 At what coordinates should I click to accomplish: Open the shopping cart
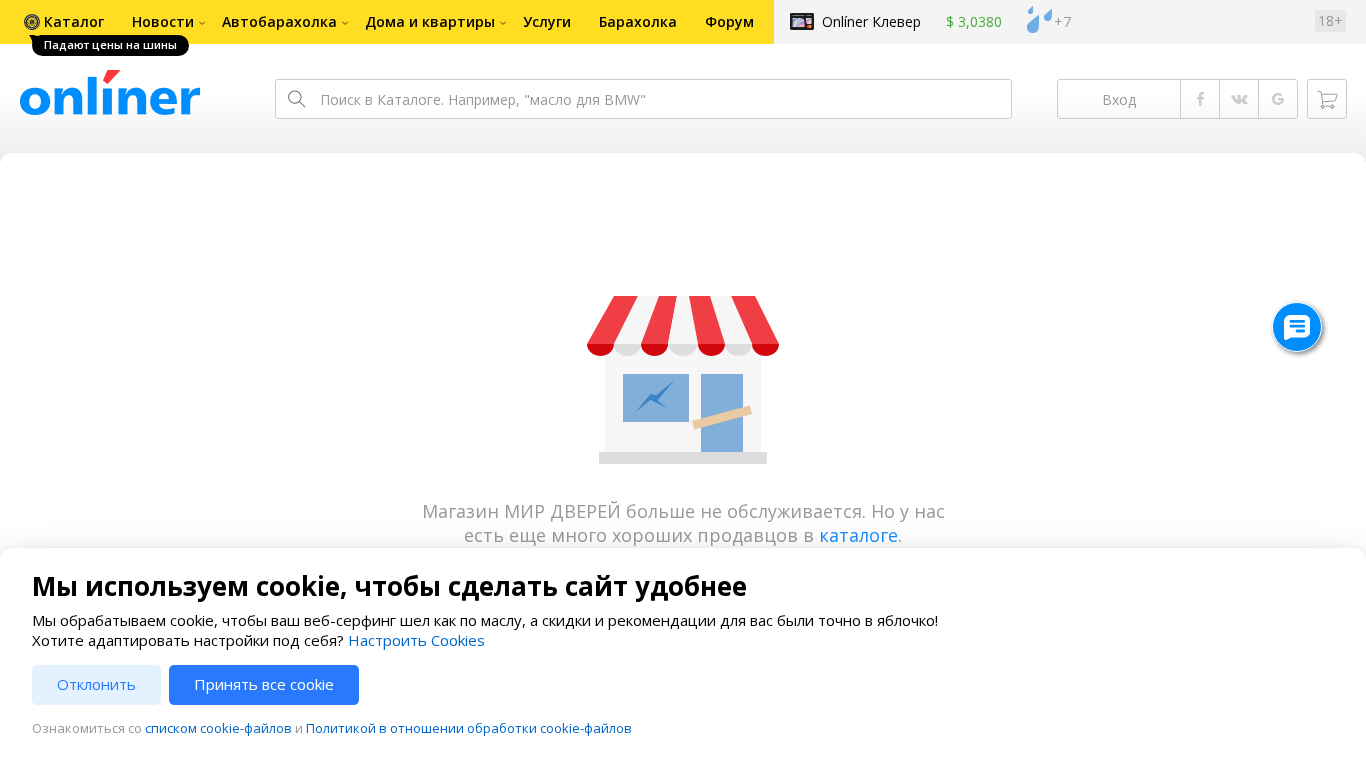1327,99
